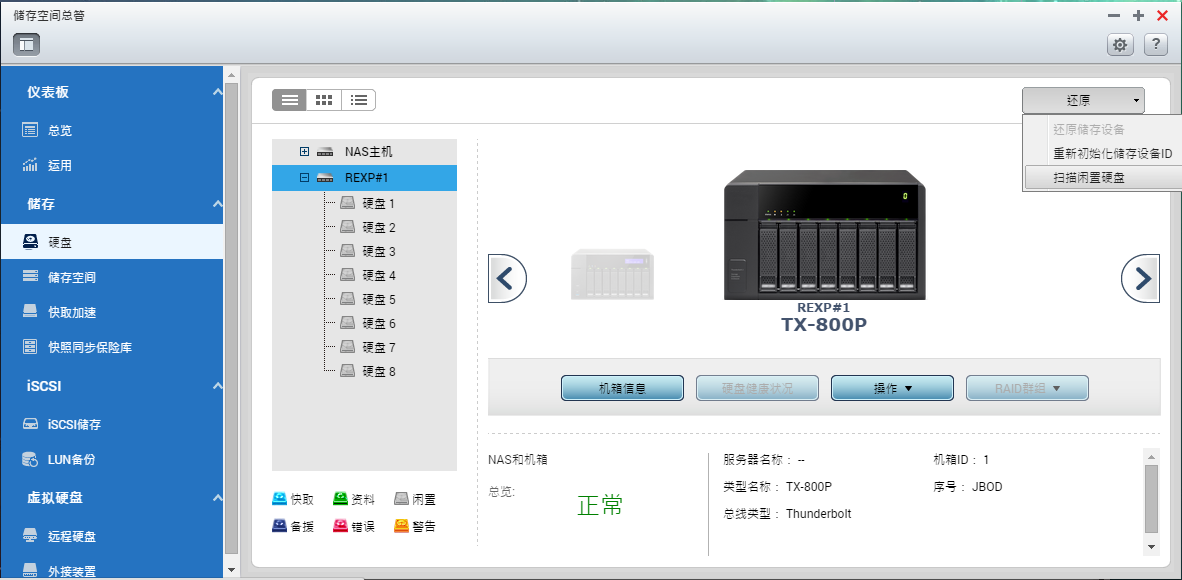Open 快照同步保险库 in the sidebar
Viewport: 1182px width, 580px height.
coord(90,348)
